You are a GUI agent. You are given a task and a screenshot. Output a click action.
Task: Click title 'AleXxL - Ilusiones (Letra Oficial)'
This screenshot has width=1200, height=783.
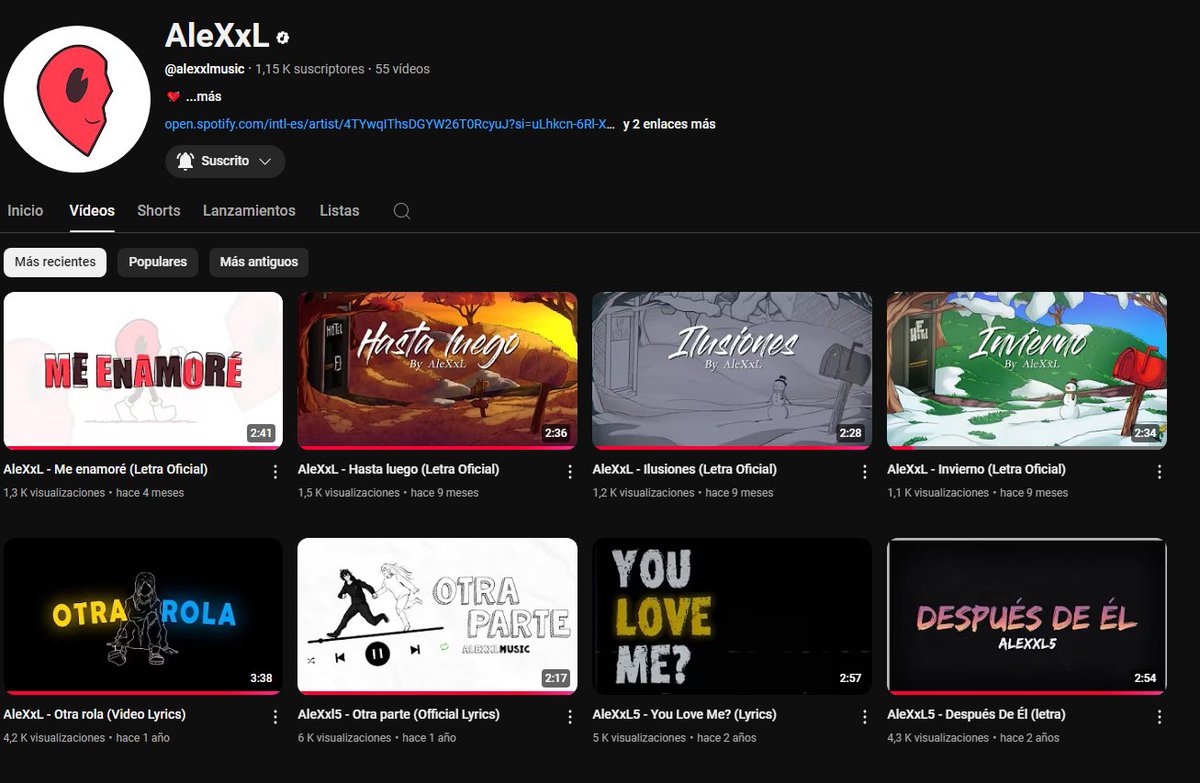(x=684, y=469)
